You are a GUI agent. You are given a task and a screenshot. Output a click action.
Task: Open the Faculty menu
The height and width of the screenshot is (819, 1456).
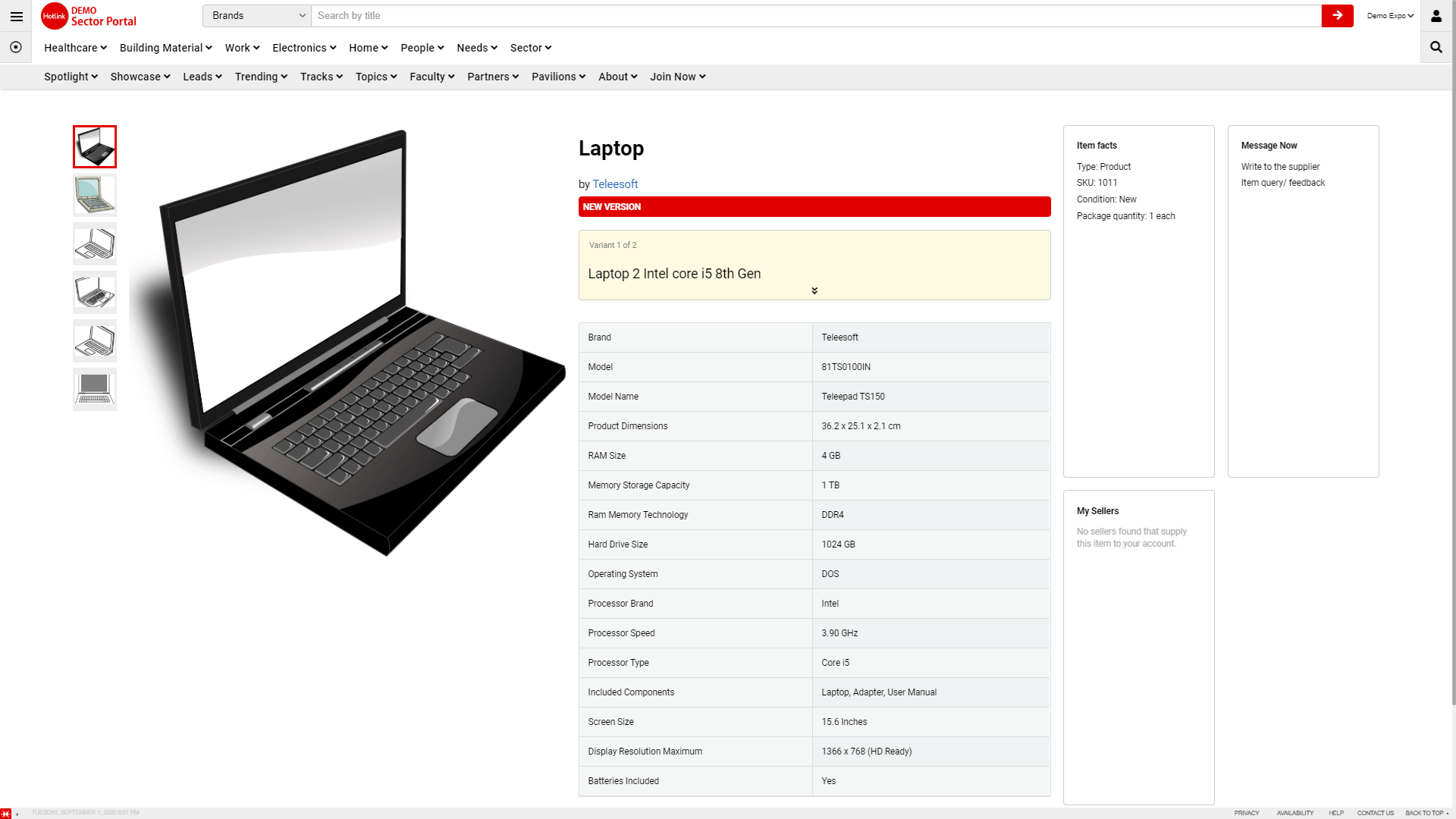click(432, 77)
